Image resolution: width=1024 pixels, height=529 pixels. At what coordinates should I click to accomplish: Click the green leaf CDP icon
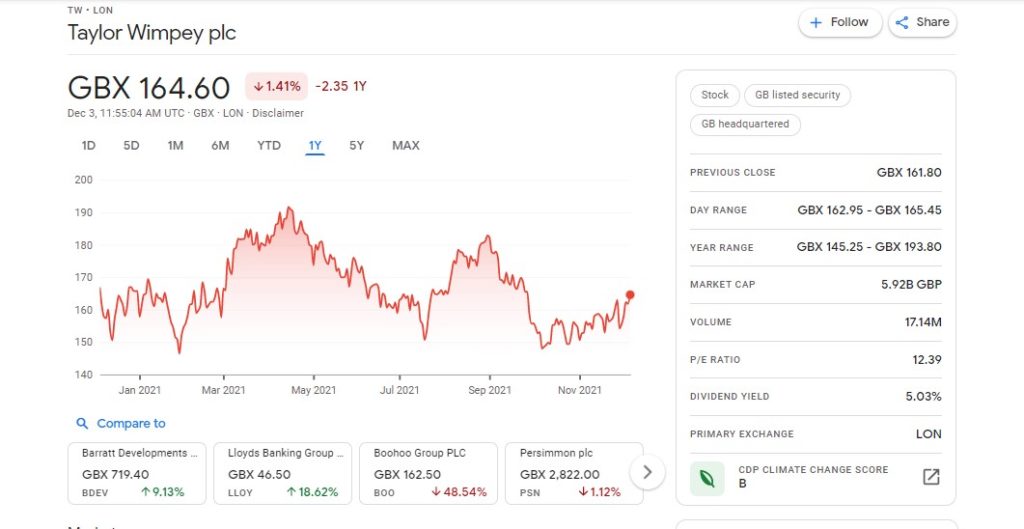point(707,479)
